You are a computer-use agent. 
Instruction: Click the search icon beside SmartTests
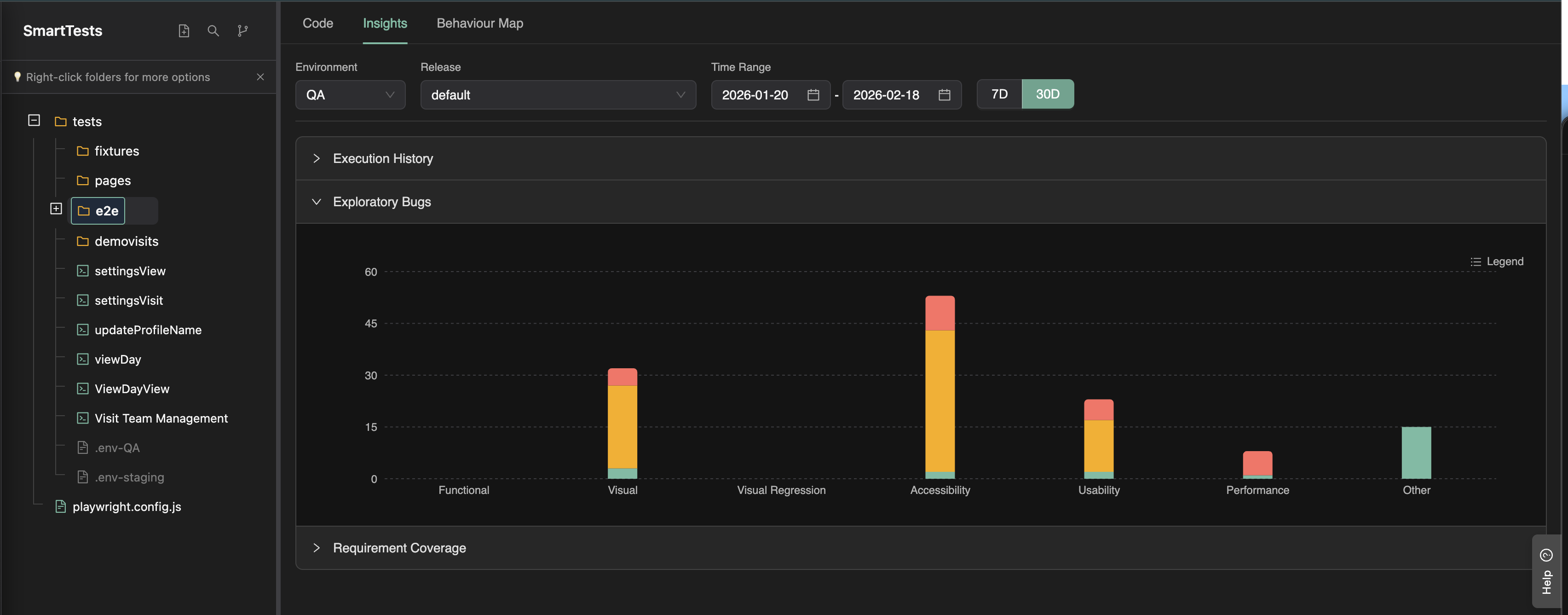[213, 30]
